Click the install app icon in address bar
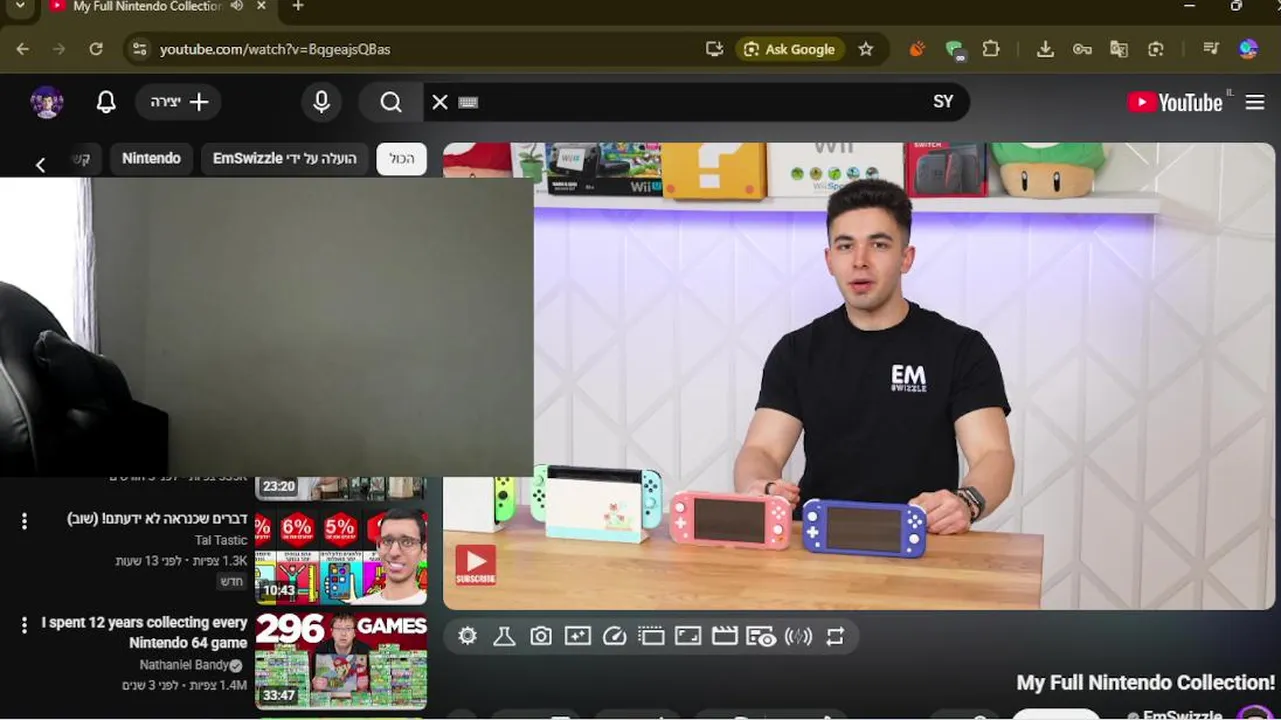The width and height of the screenshot is (1281, 720). tap(714, 49)
